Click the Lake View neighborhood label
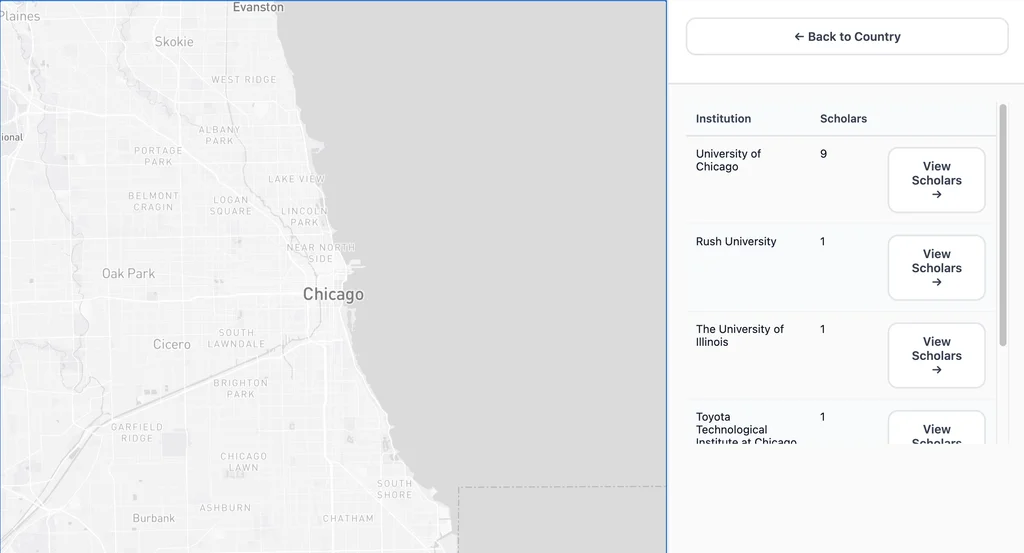Viewport: 1024px width, 553px height. [x=296, y=179]
